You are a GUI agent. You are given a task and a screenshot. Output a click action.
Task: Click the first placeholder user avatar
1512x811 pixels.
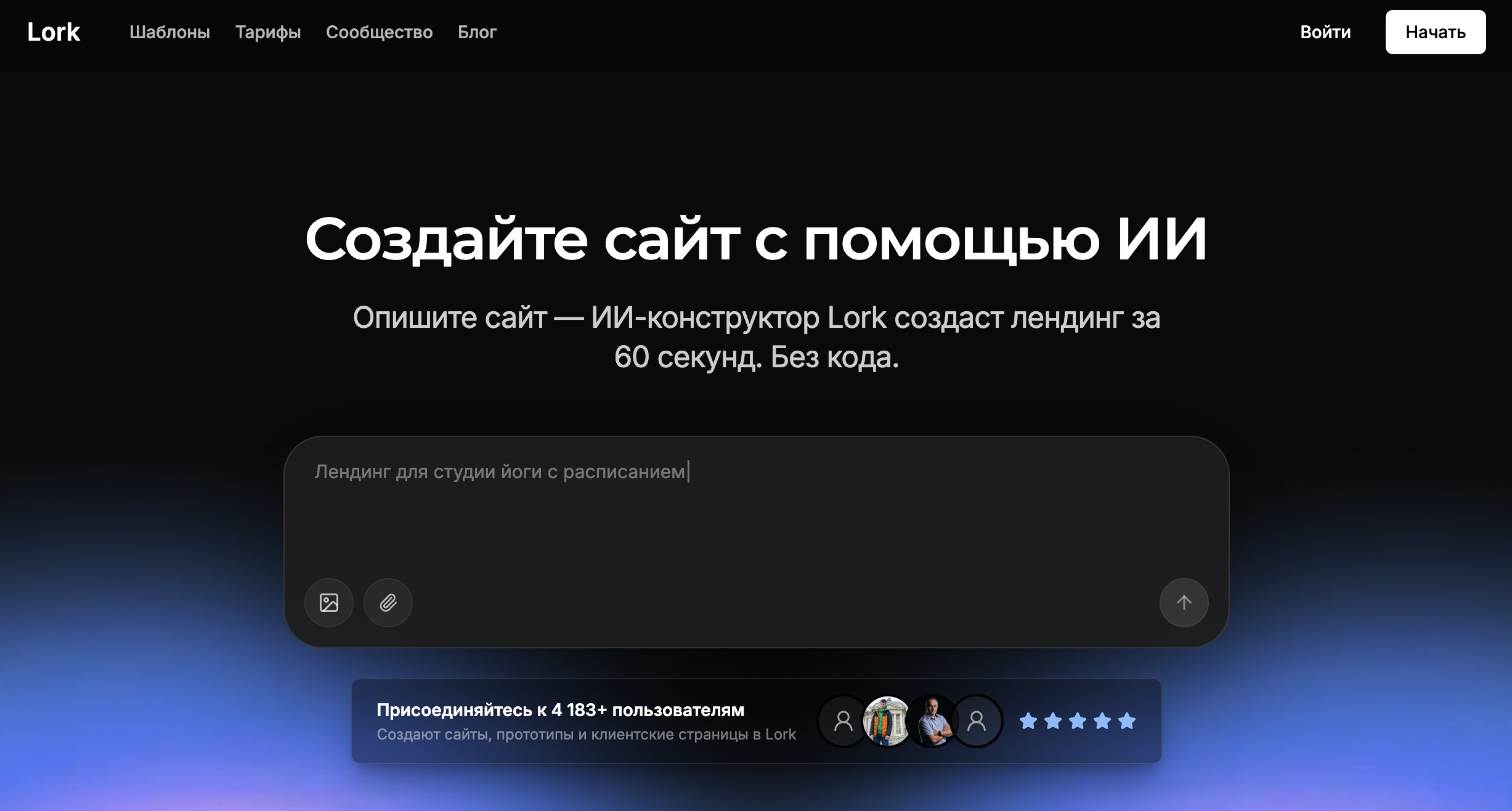(x=843, y=721)
